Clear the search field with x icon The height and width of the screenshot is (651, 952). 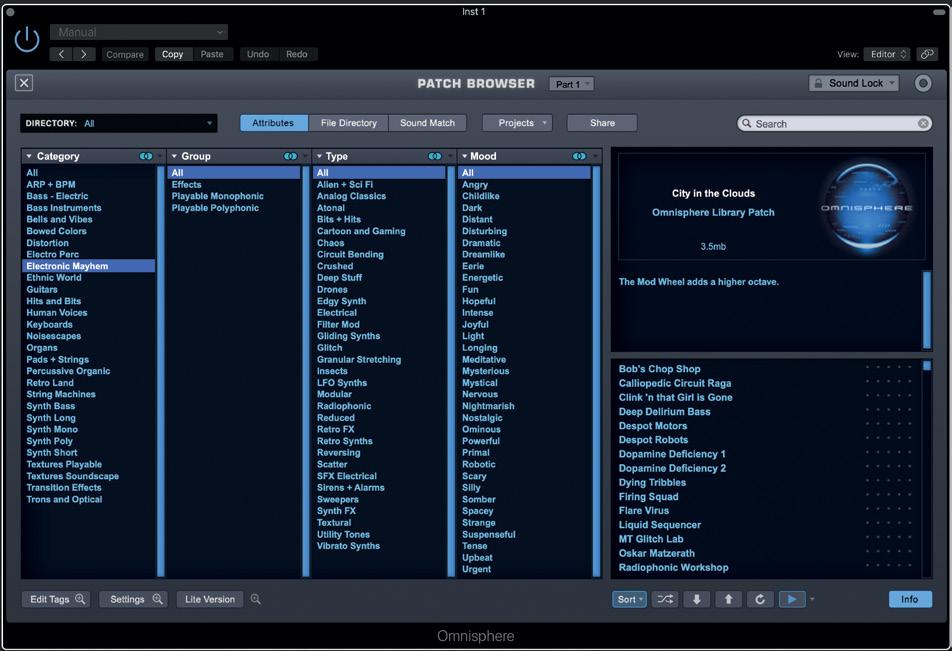point(923,123)
